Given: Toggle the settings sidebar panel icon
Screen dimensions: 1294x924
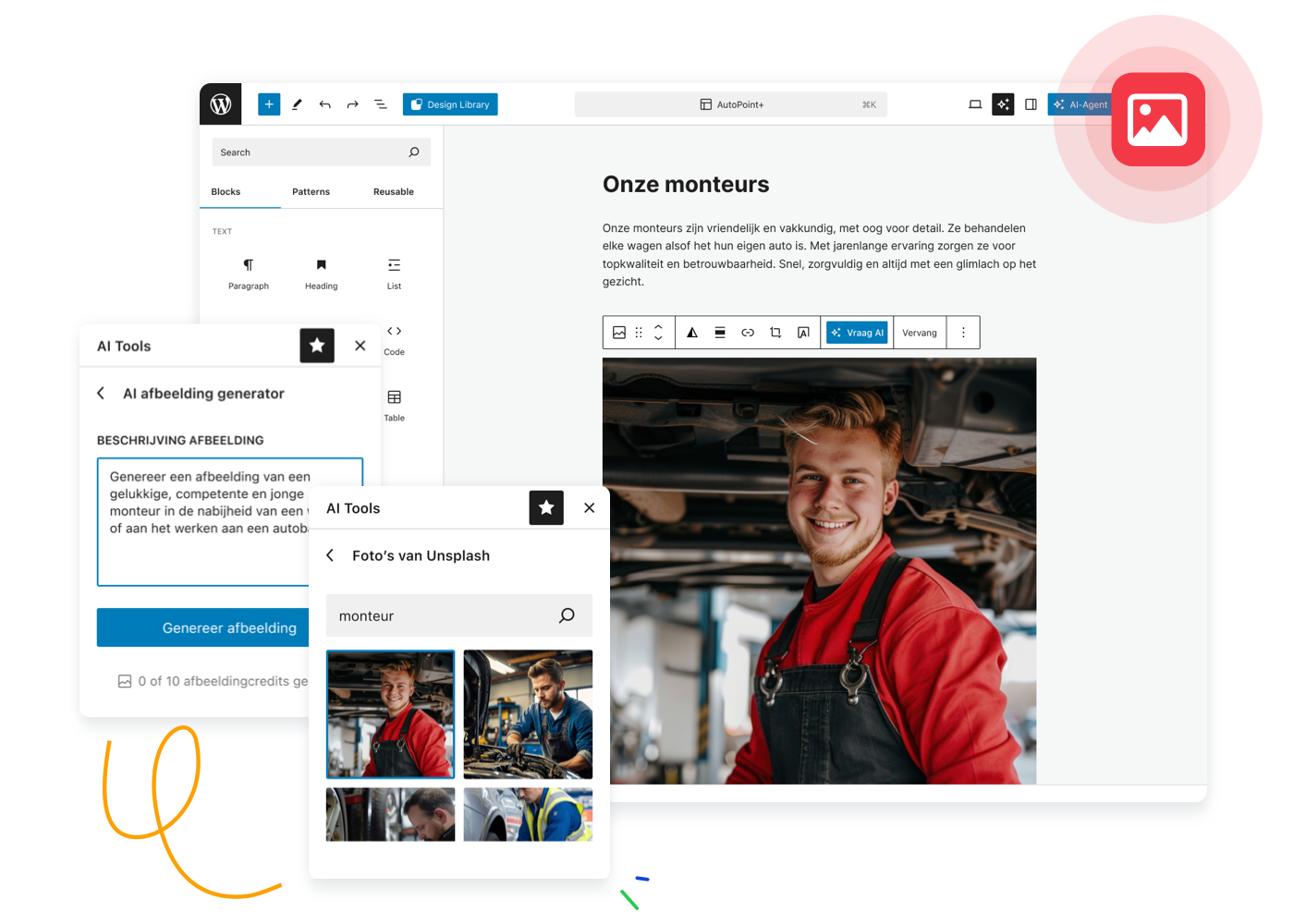Looking at the screenshot, I should click(1031, 104).
